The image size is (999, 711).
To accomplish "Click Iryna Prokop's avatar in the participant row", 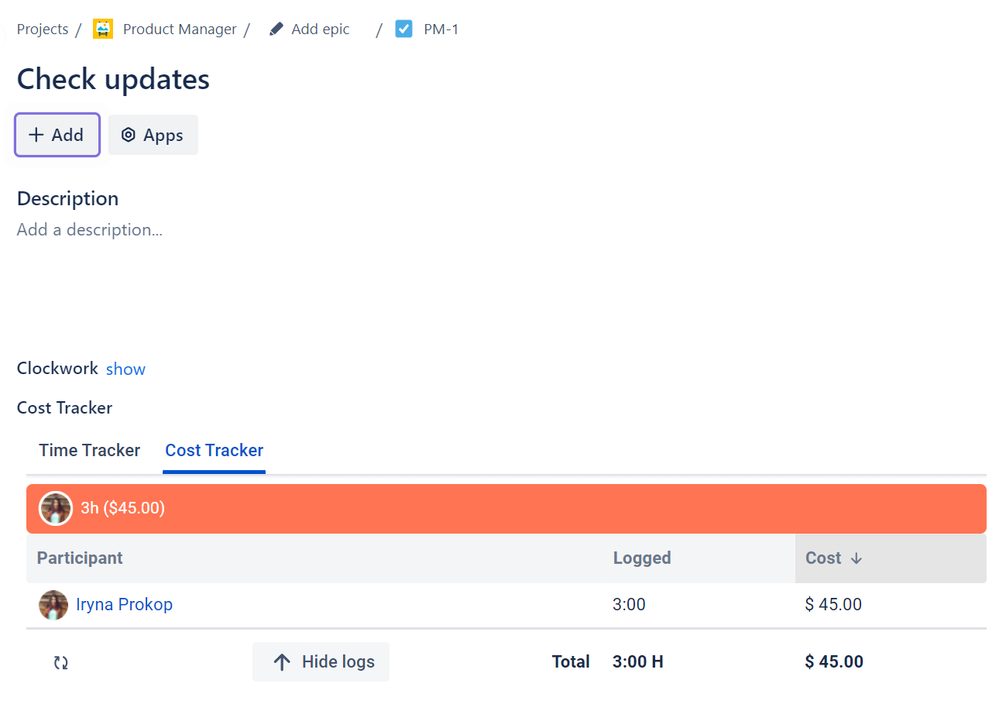I will (53, 604).
